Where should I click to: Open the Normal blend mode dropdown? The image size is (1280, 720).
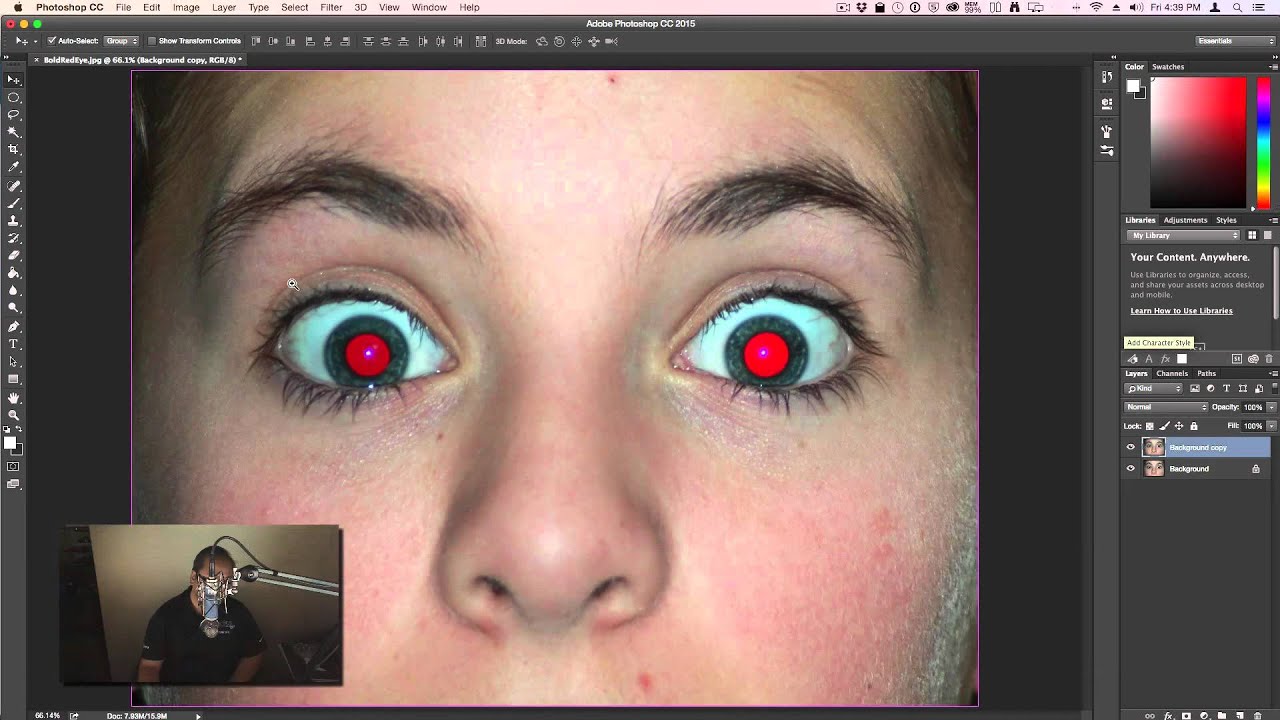(x=1166, y=407)
